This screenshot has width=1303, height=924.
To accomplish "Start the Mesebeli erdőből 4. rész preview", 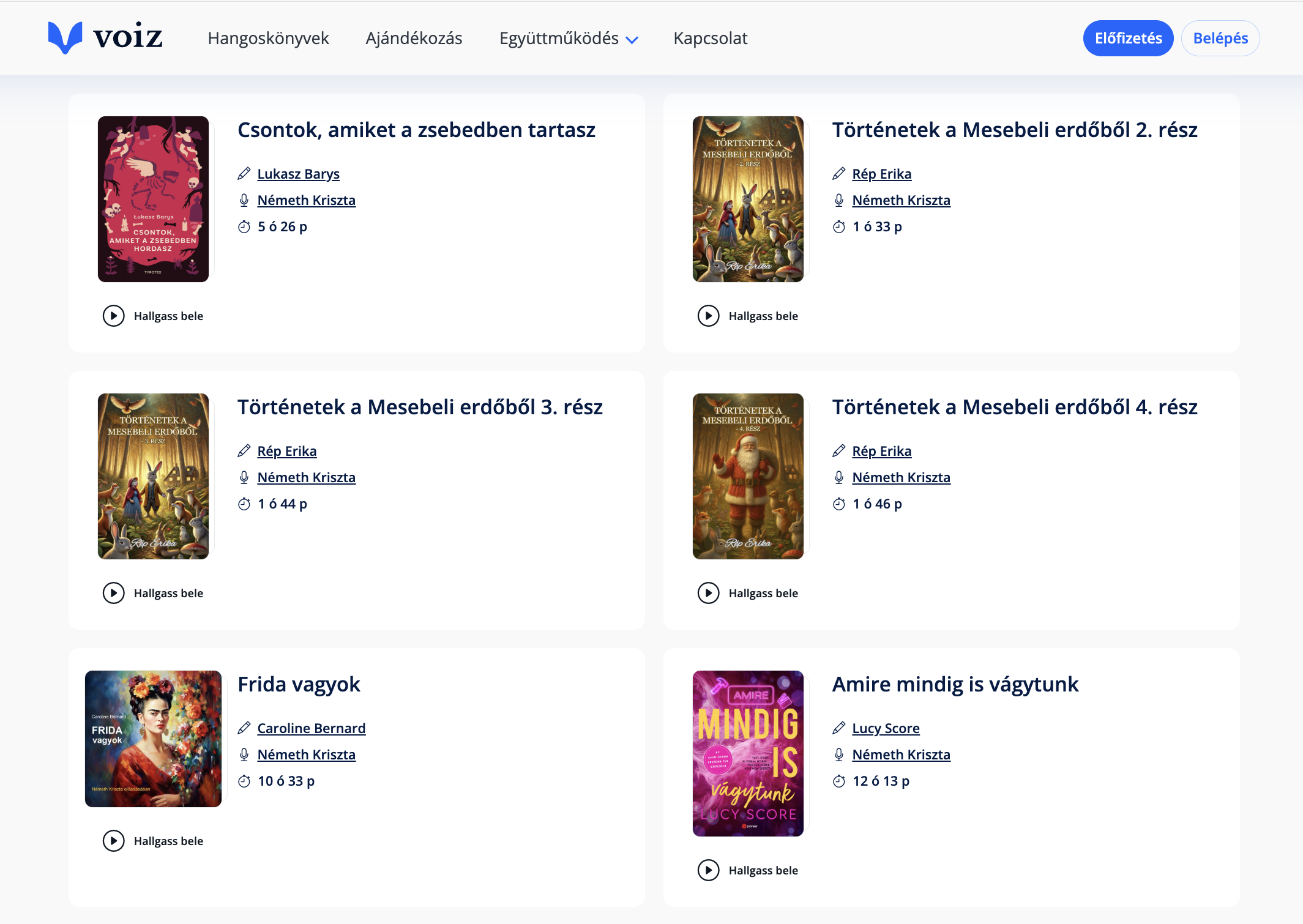I will [708, 593].
